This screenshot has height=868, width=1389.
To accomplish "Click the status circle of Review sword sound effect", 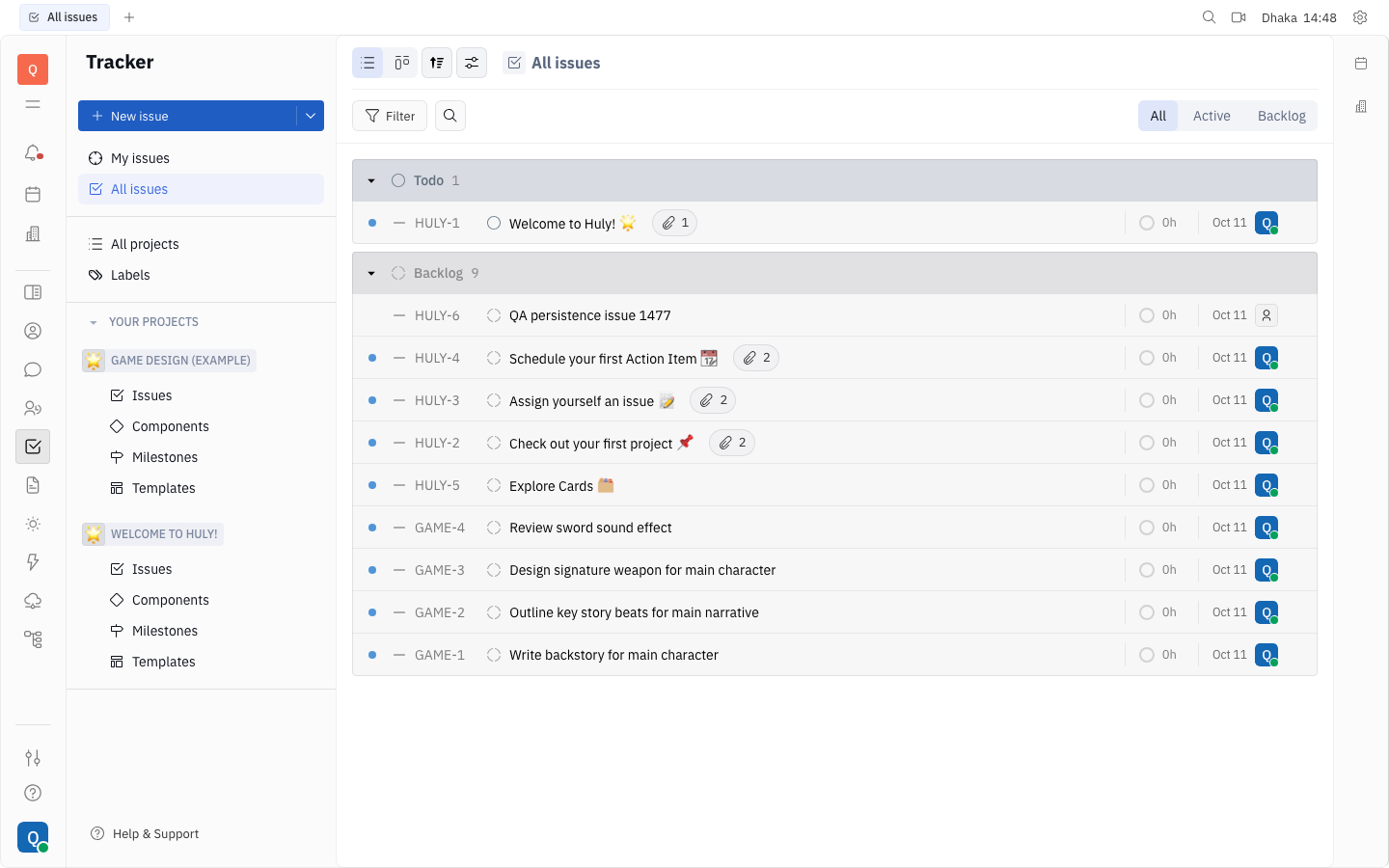I will (x=494, y=528).
